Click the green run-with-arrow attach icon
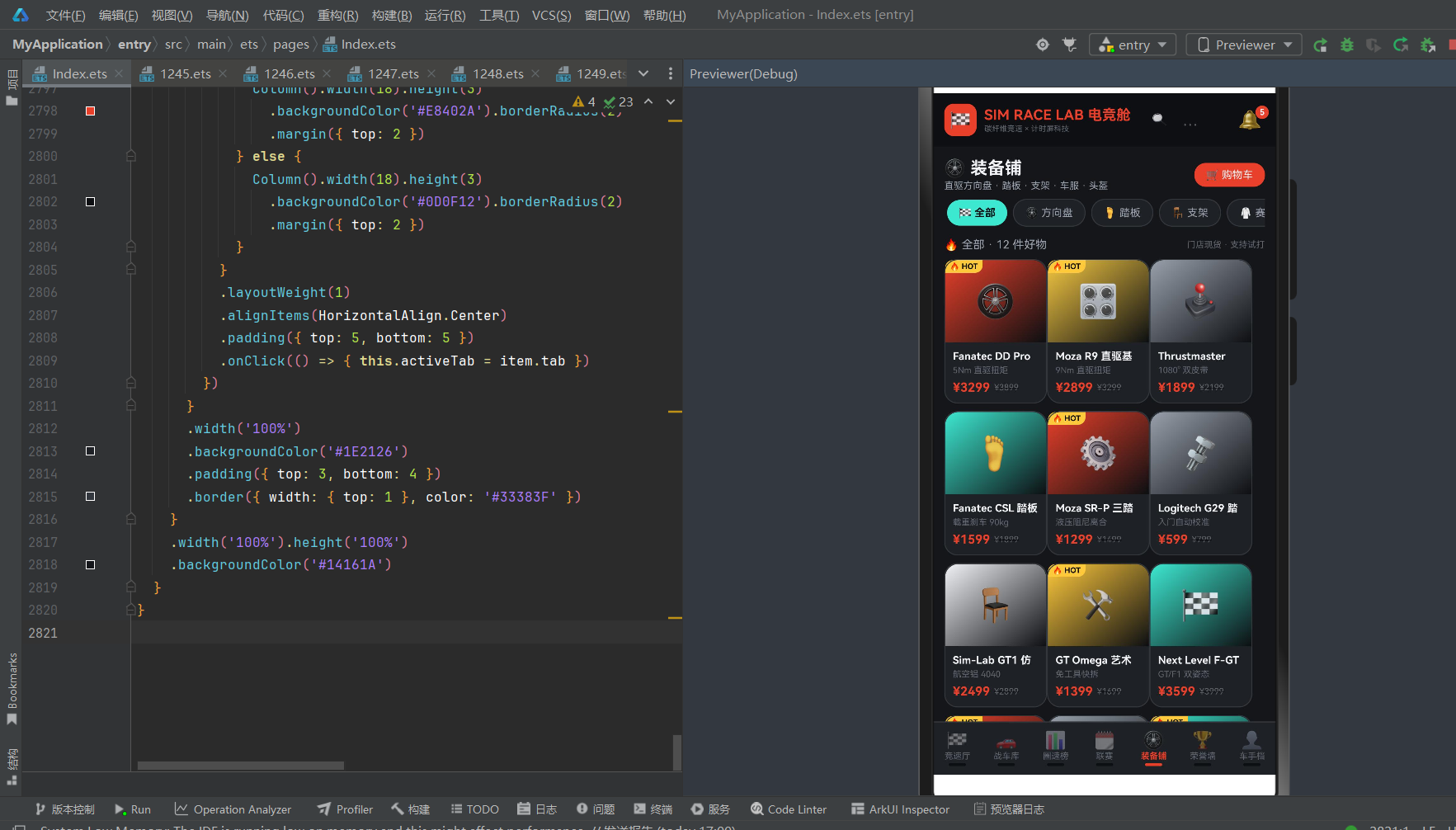 point(1401,45)
